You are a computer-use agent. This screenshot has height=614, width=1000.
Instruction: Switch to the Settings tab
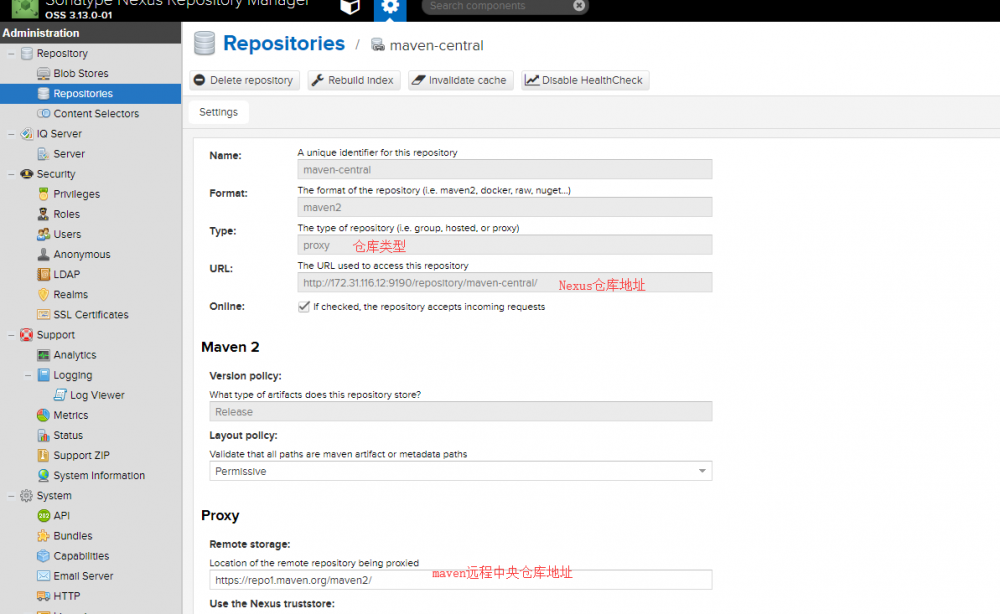(218, 112)
